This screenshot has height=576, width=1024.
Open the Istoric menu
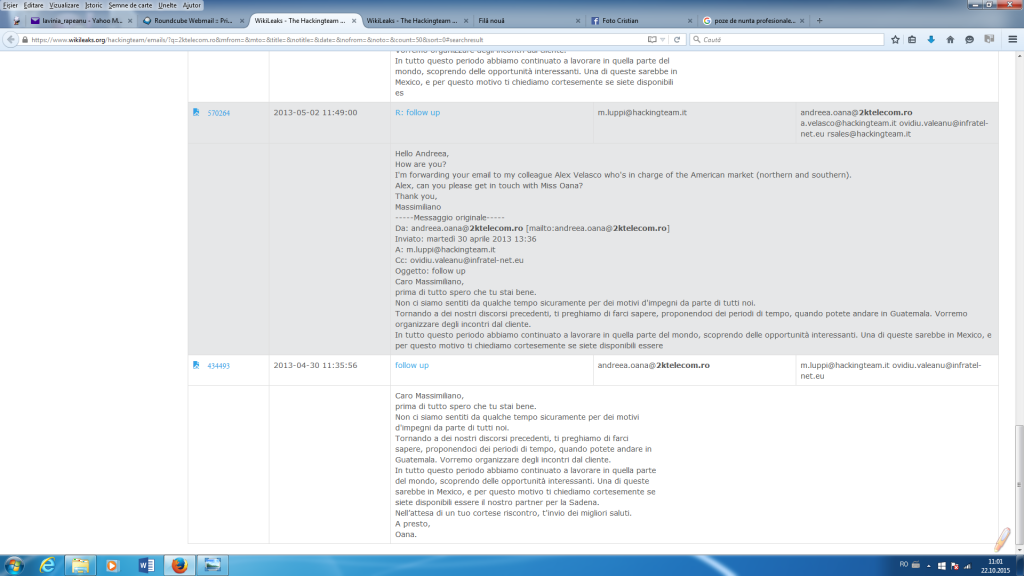click(x=93, y=7)
